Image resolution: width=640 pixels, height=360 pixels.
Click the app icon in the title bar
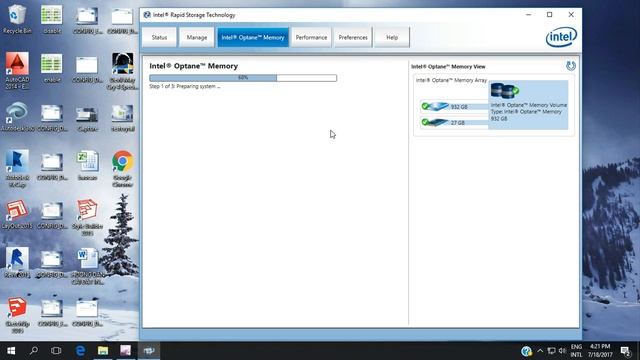pyautogui.click(x=147, y=15)
